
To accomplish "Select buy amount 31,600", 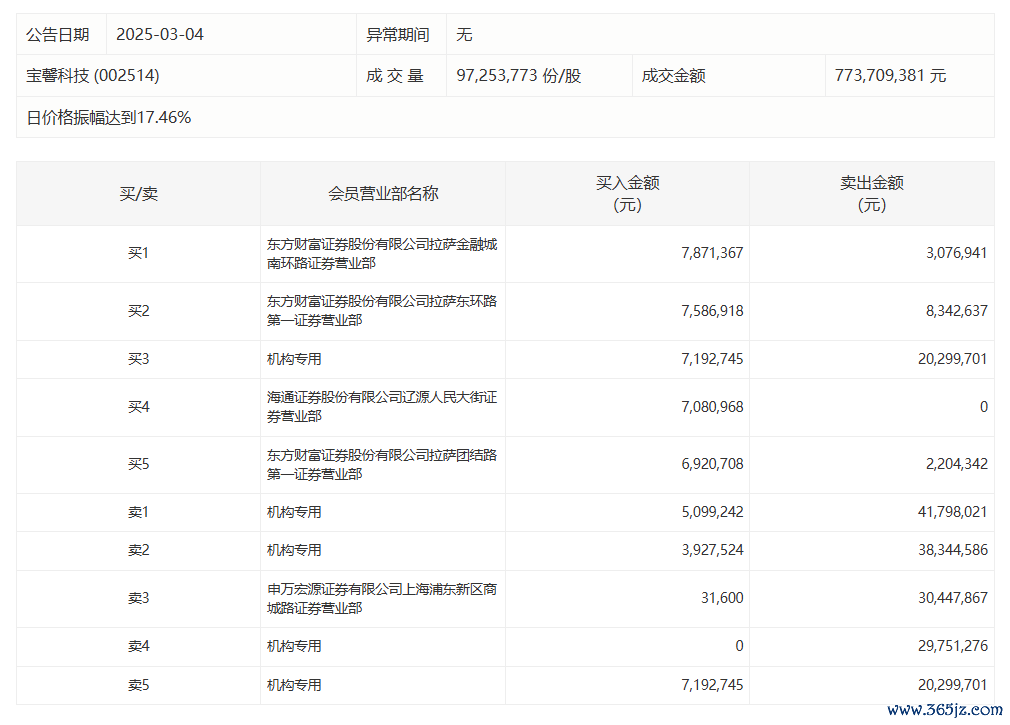I will click(722, 599).
